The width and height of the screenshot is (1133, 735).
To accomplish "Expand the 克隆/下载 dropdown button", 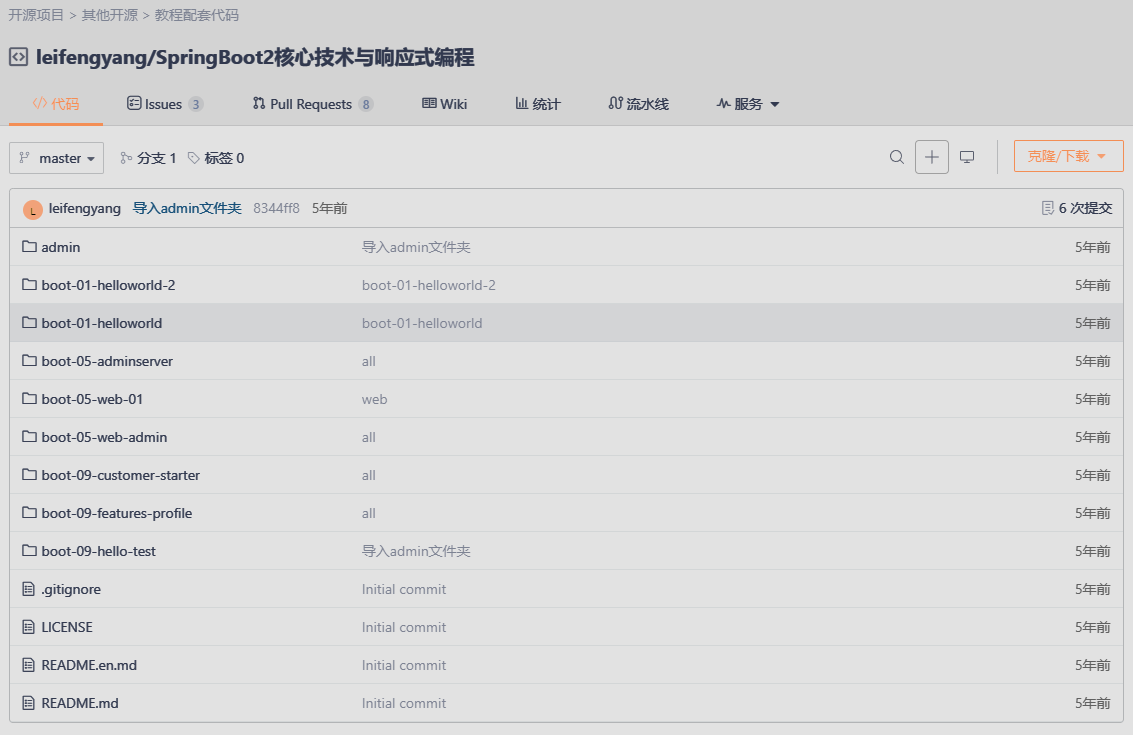I will (1068, 156).
